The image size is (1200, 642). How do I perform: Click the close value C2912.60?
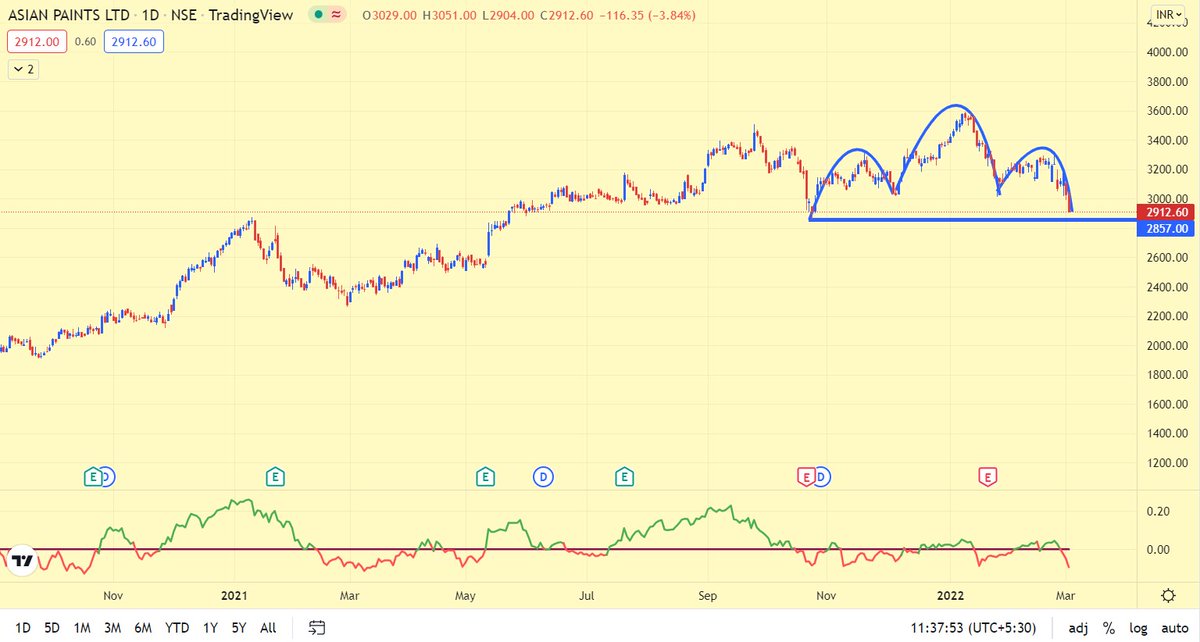(x=568, y=15)
